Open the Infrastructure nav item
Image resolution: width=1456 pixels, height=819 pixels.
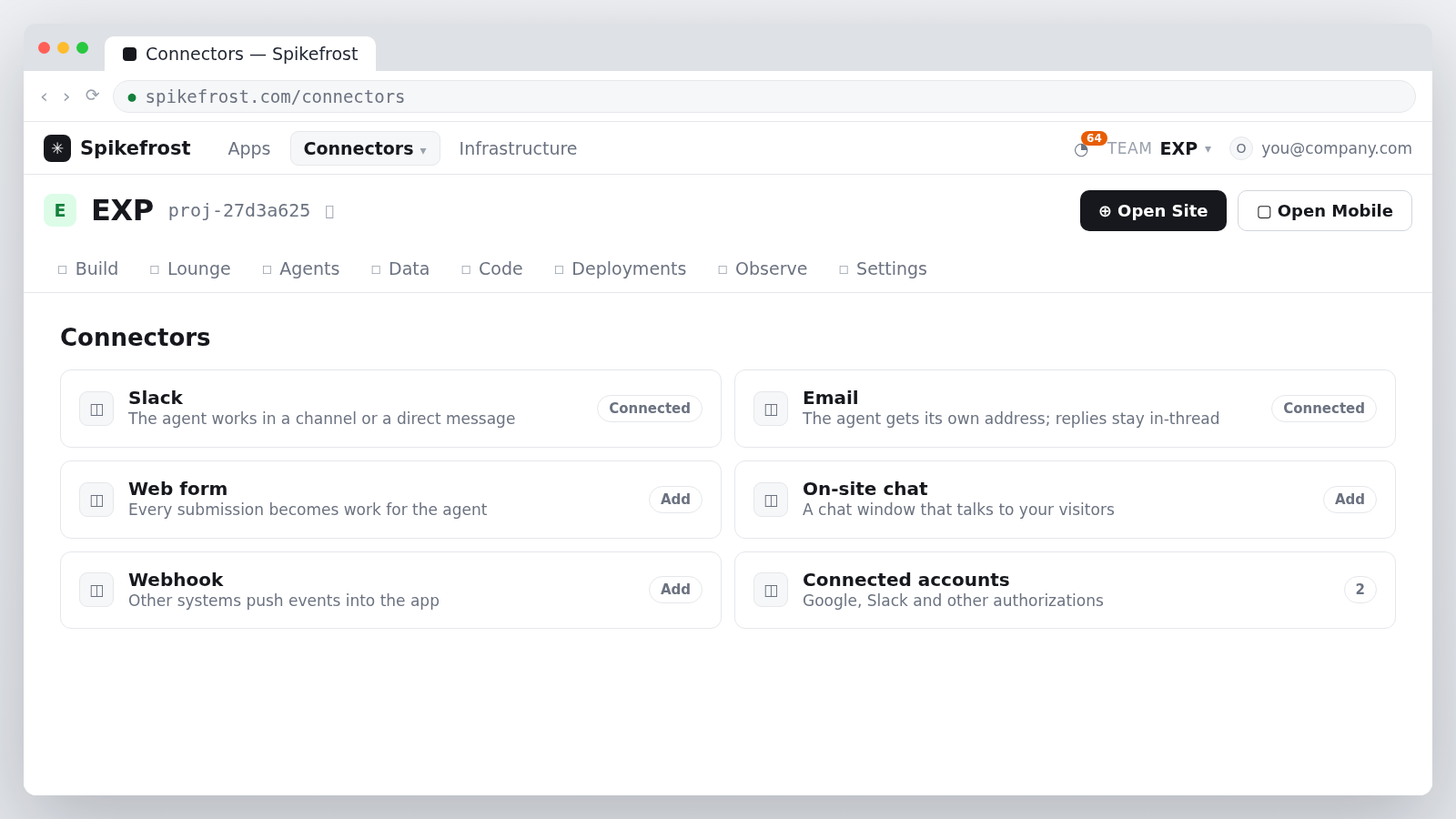518,148
